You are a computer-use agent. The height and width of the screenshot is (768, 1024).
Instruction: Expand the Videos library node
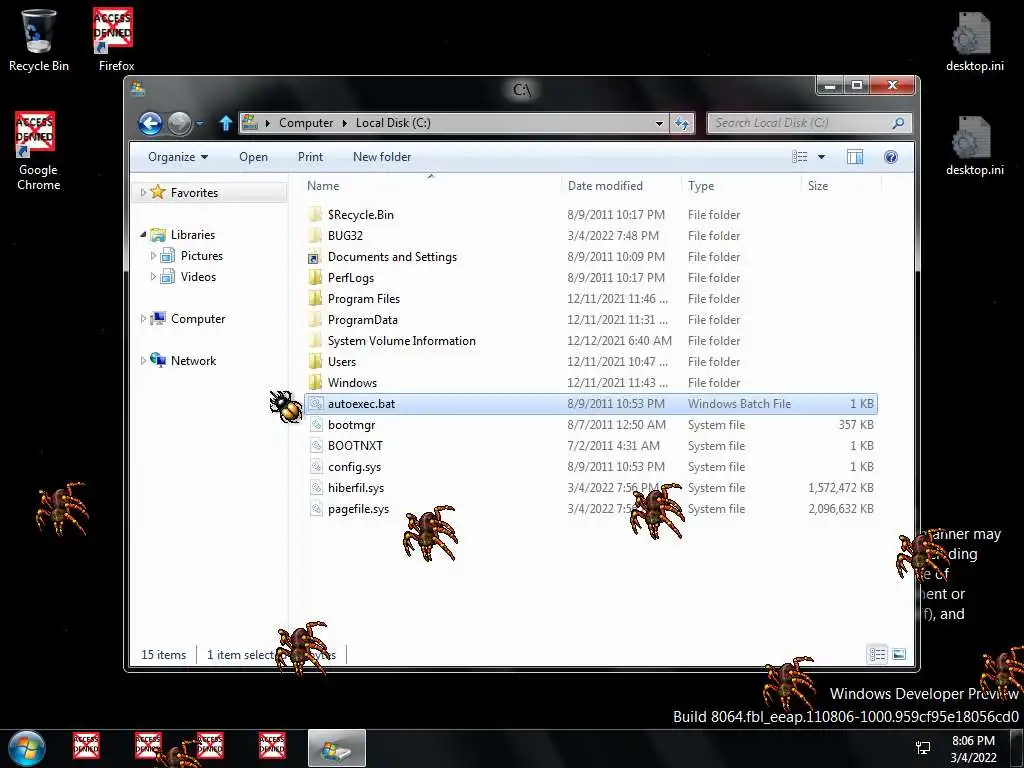coord(153,276)
